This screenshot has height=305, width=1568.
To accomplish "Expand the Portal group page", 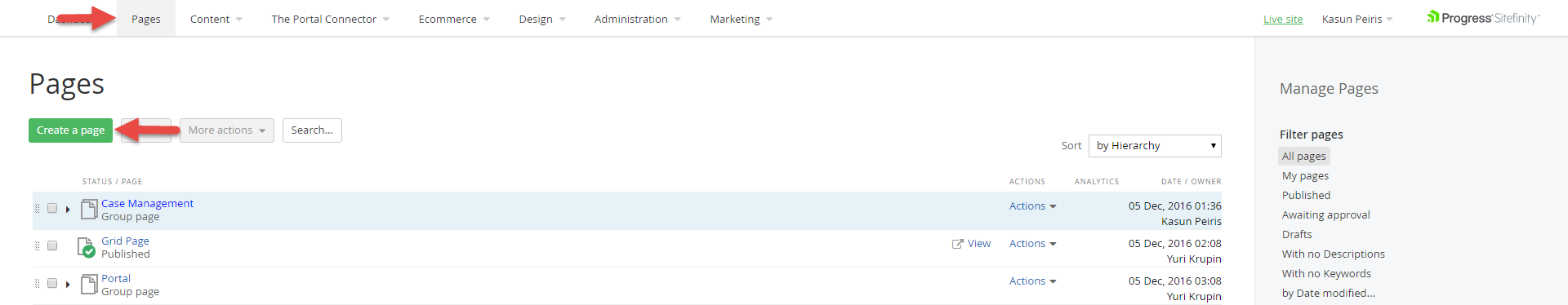I will (x=68, y=285).
